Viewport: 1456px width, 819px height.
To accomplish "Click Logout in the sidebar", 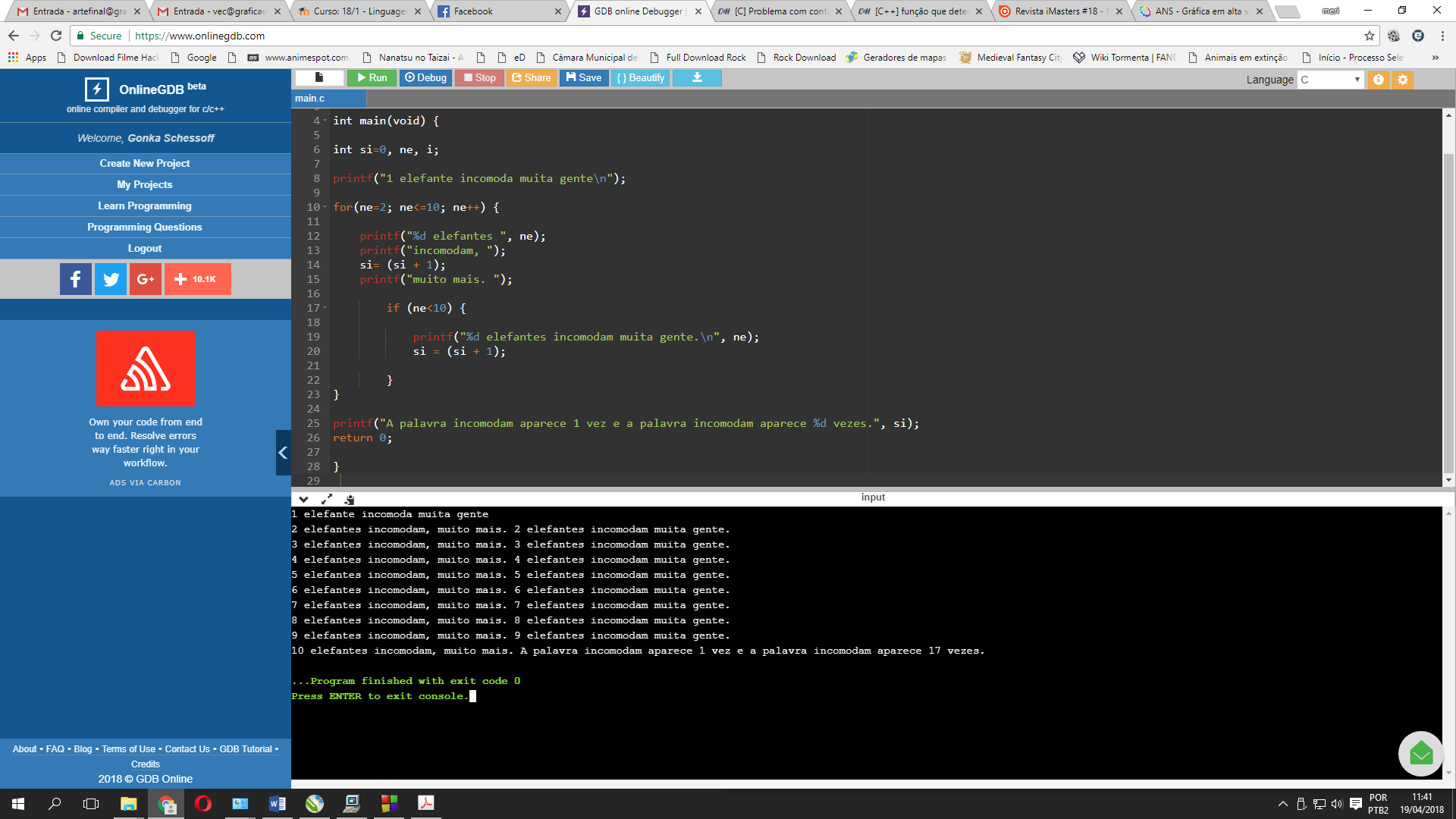I will point(145,248).
